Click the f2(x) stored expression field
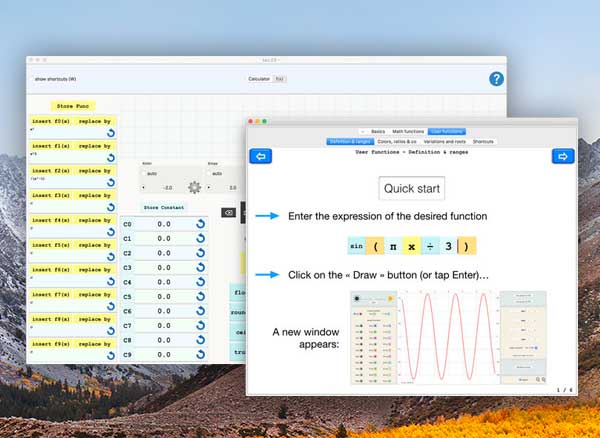Viewport: 600px width, 438px height. tap(67, 182)
